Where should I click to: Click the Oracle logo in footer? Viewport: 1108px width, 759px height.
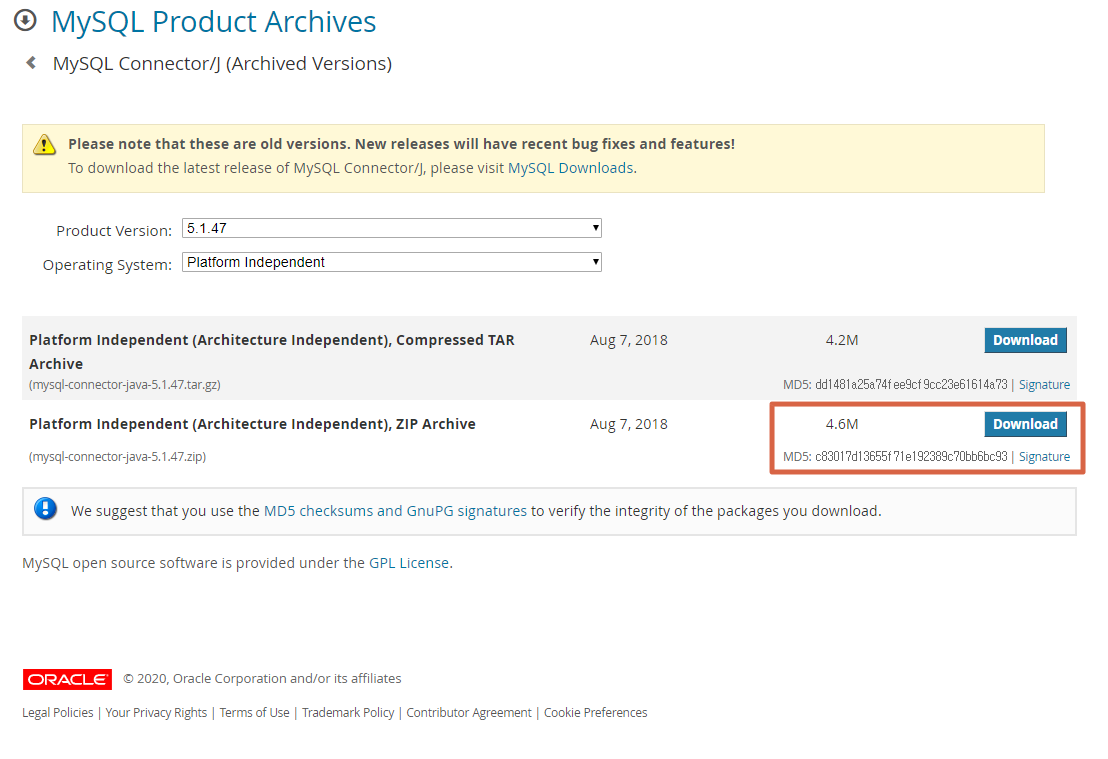[x=67, y=678]
